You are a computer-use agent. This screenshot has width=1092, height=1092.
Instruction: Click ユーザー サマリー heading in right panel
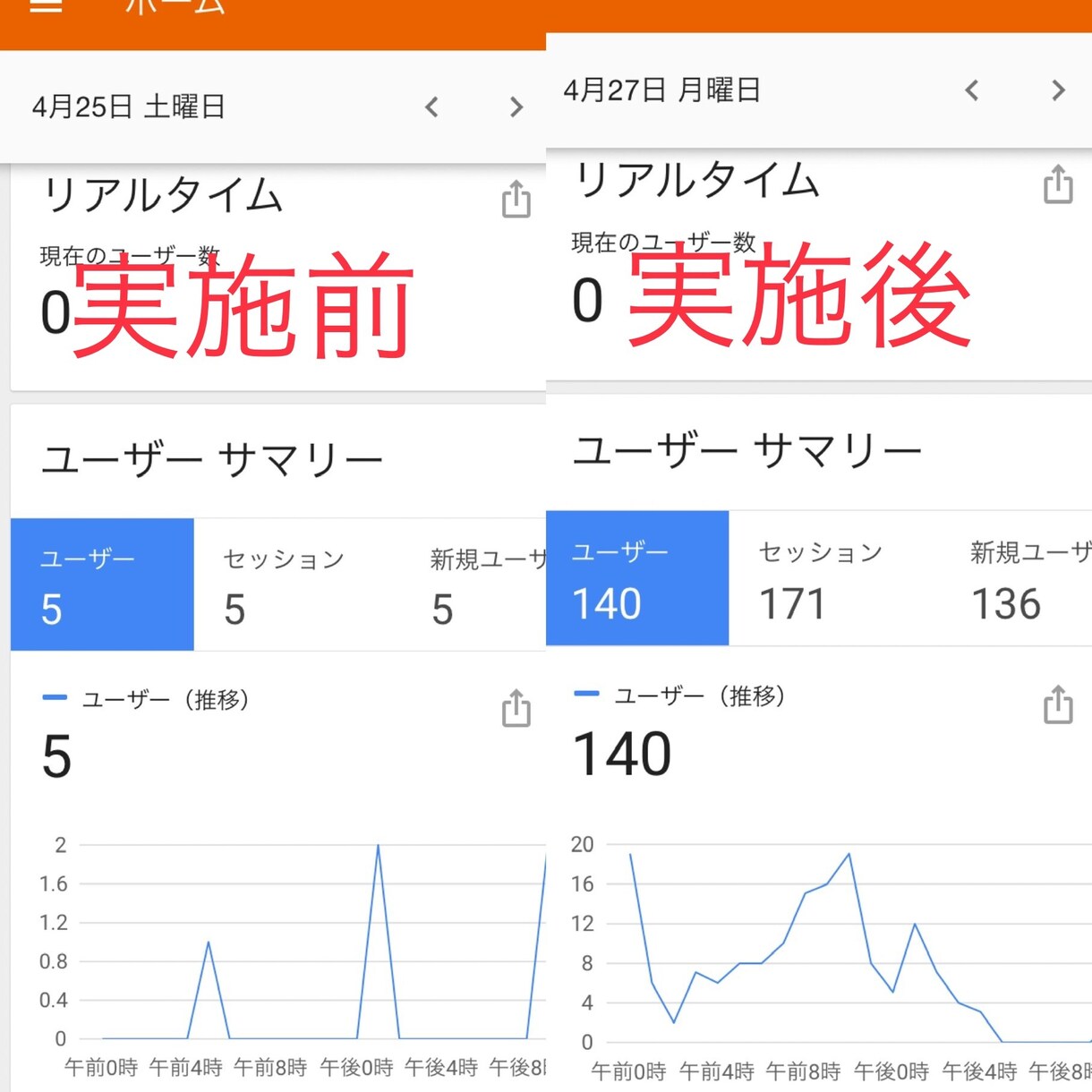pyautogui.click(x=747, y=450)
